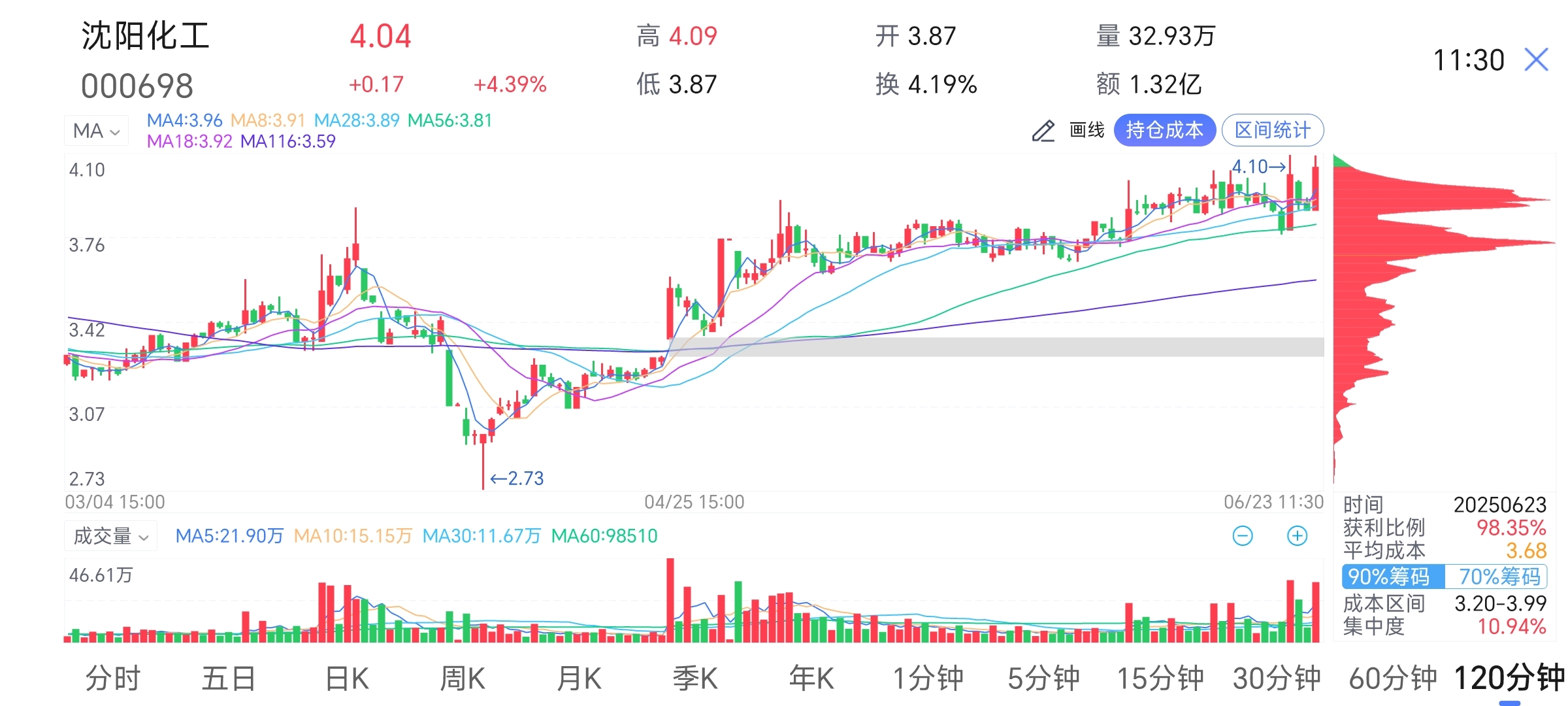Screen dimensions: 1568x706
Task: Select the 120分钟 tab
Action: tap(1509, 677)
